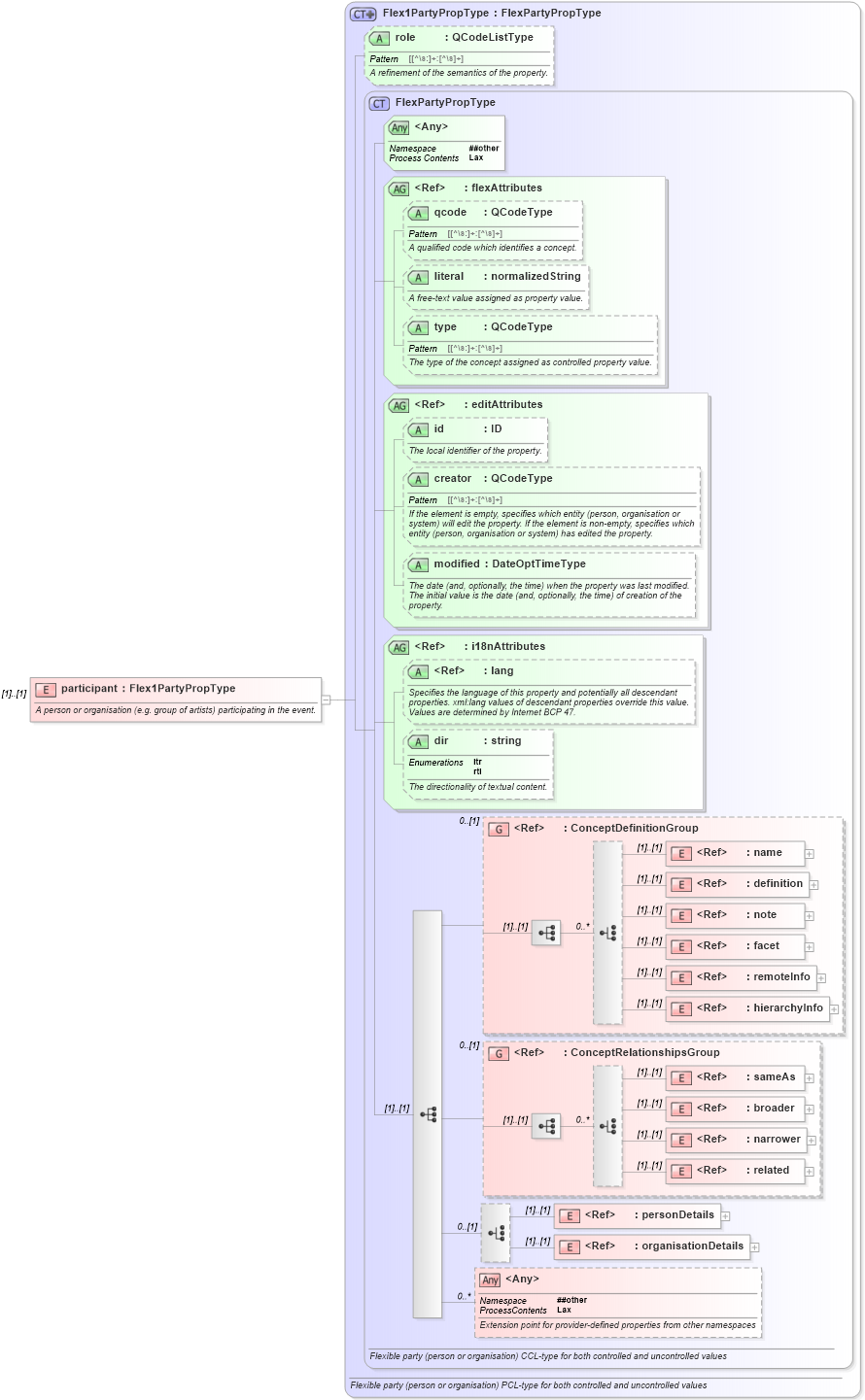Click the E icon of facet element
The width and height of the screenshot is (865, 1400).
[x=681, y=947]
